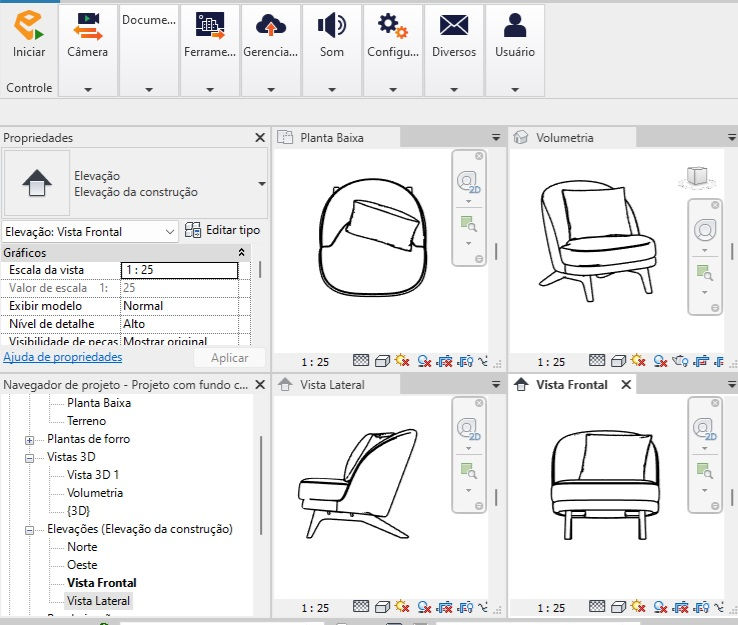
Task: Open the Gerencia... cloud upload panel
Action: click(271, 50)
